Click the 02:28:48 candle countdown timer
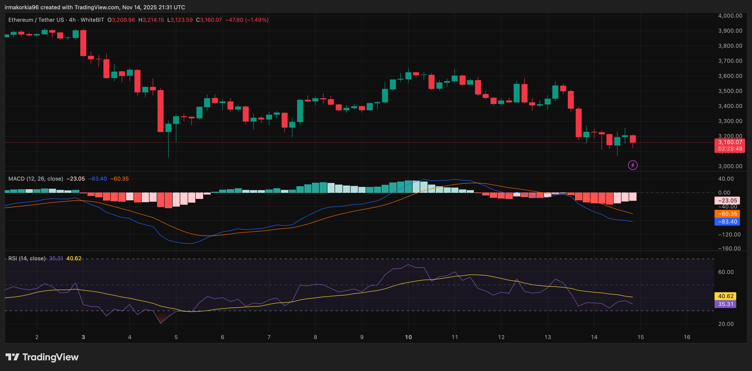Image resolution: width=752 pixels, height=371 pixels. pos(729,149)
